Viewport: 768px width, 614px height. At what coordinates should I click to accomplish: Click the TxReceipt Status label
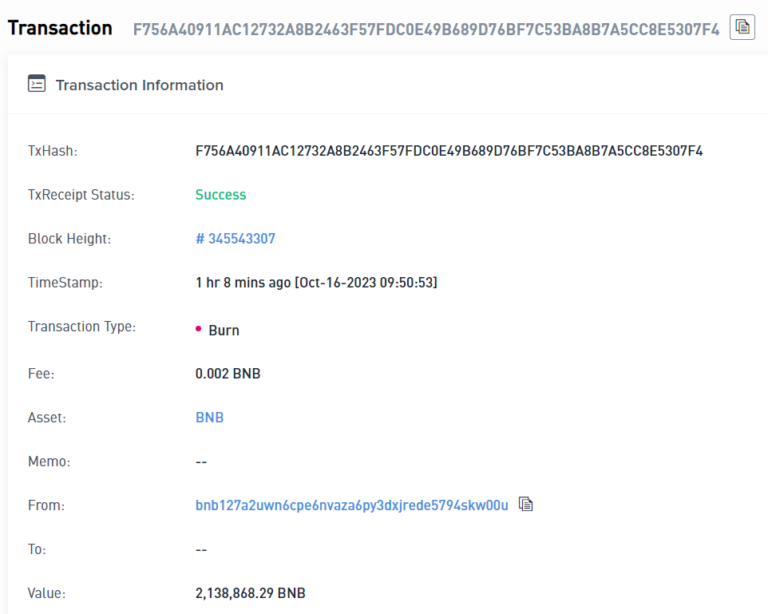click(81, 195)
